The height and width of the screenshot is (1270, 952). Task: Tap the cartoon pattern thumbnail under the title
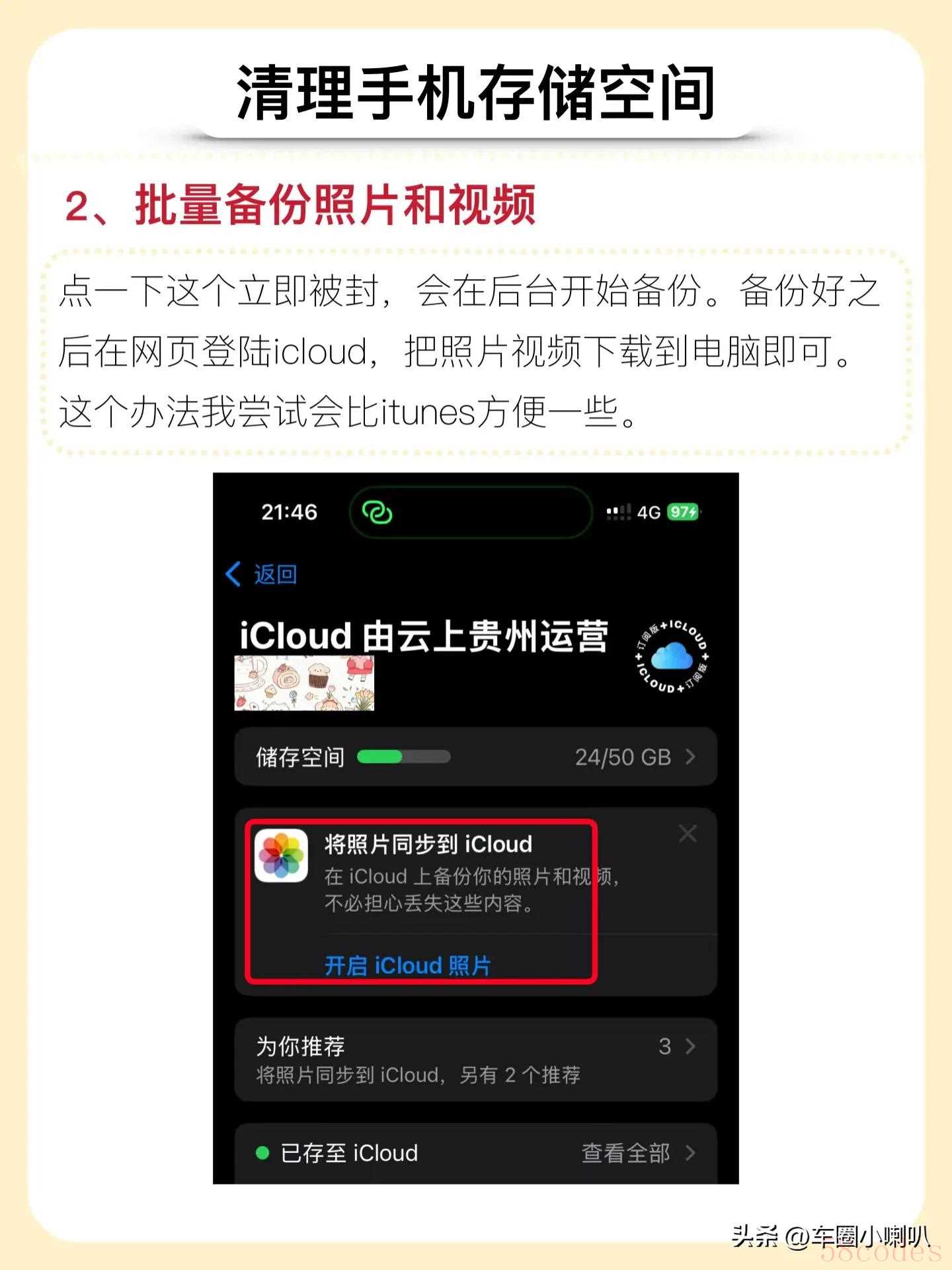pos(304,683)
